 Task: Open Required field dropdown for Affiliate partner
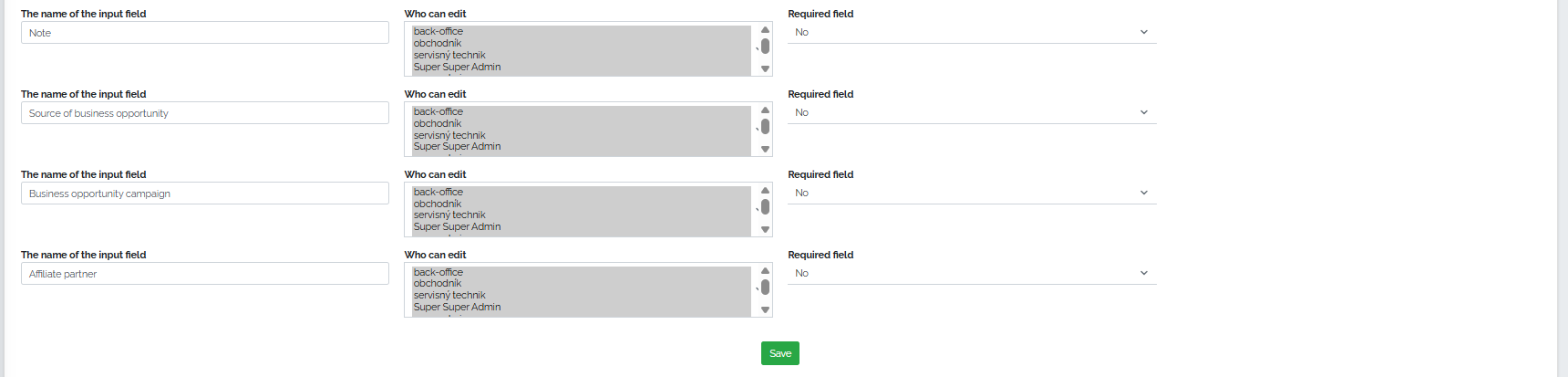tap(972, 273)
